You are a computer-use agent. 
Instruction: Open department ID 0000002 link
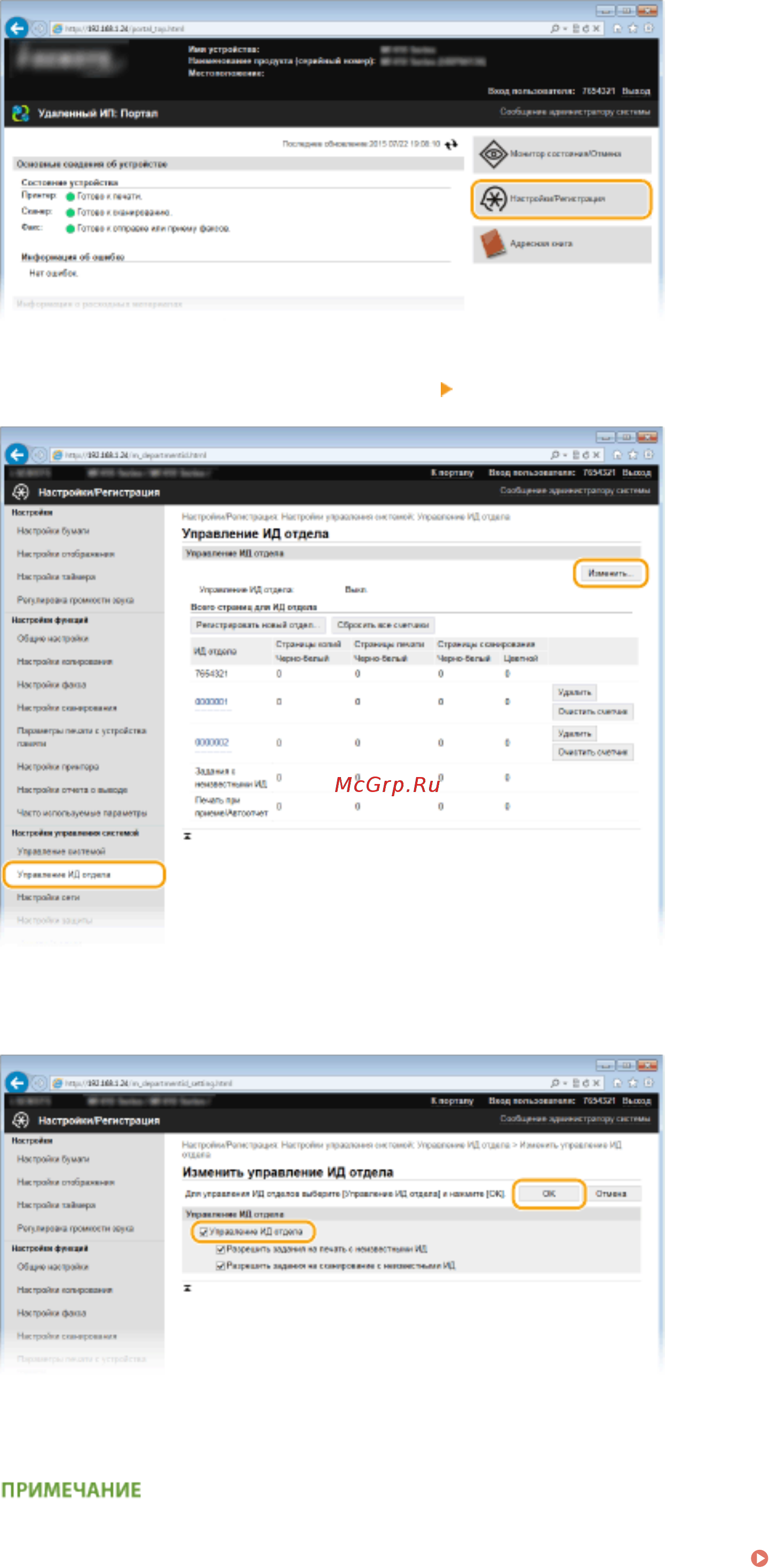211,742
